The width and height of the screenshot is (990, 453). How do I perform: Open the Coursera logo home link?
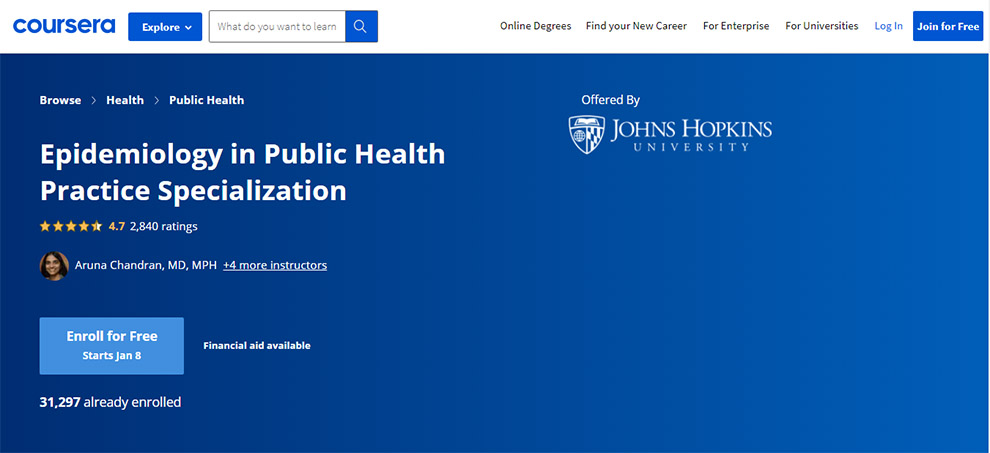64,26
